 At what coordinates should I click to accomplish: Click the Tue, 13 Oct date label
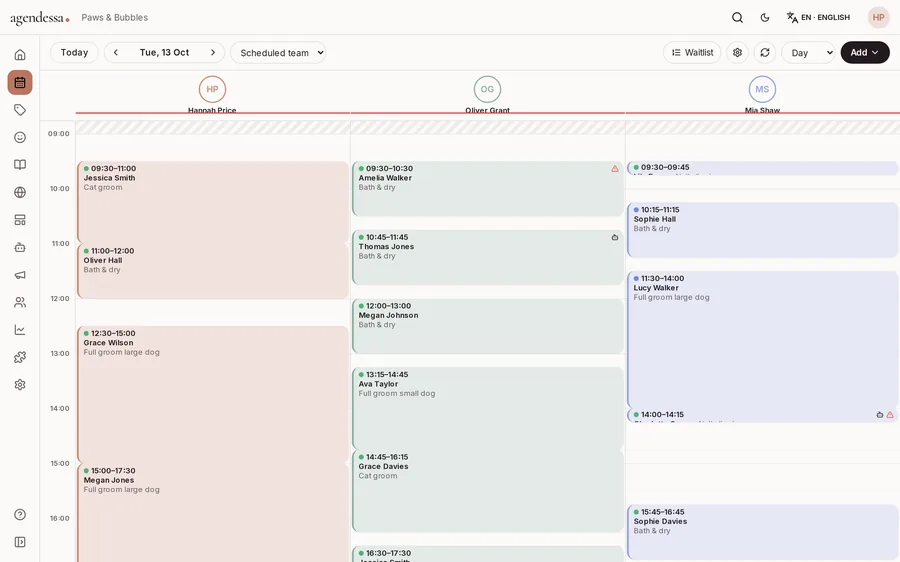click(164, 52)
